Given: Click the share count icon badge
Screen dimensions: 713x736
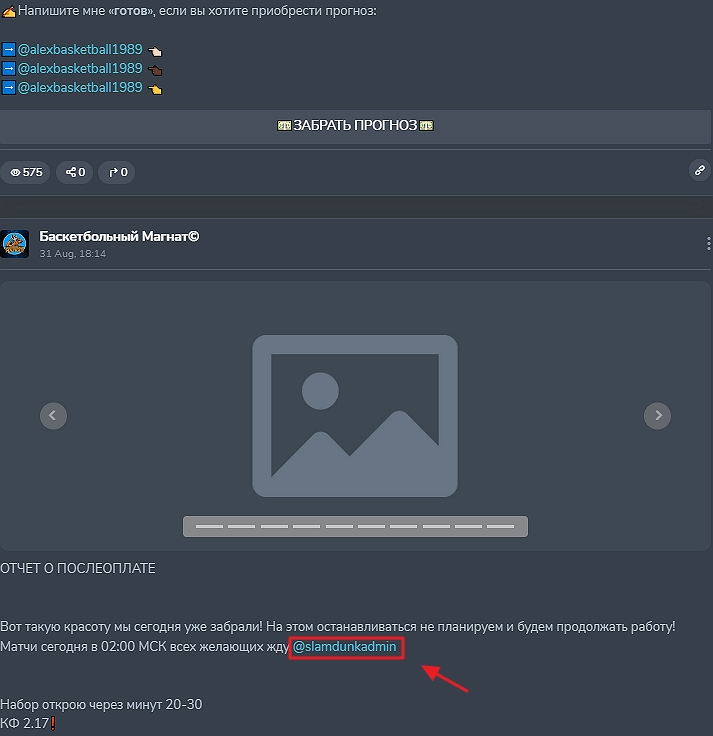Looking at the screenshot, I should [x=75, y=172].
